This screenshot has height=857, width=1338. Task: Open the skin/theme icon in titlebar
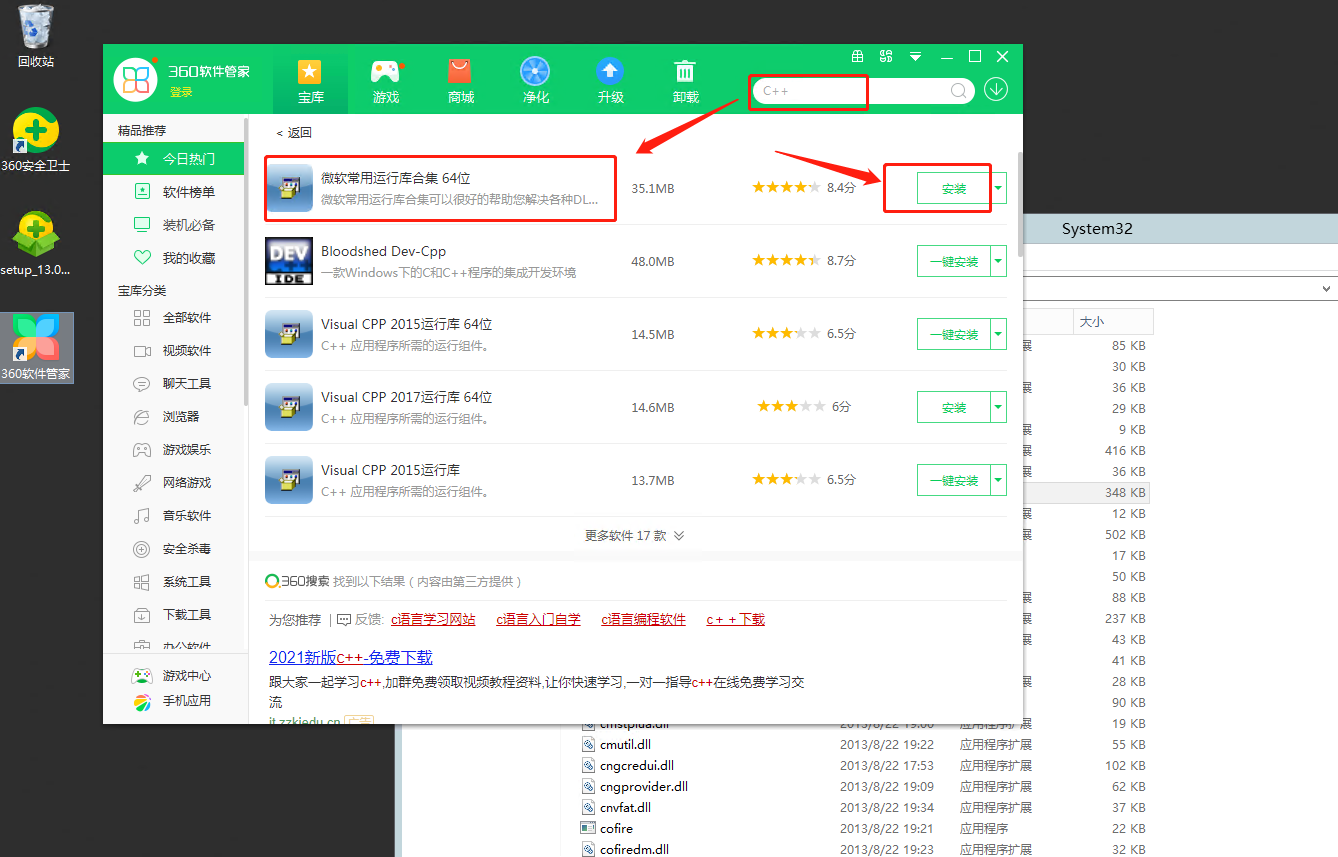pyautogui.click(x=855, y=57)
